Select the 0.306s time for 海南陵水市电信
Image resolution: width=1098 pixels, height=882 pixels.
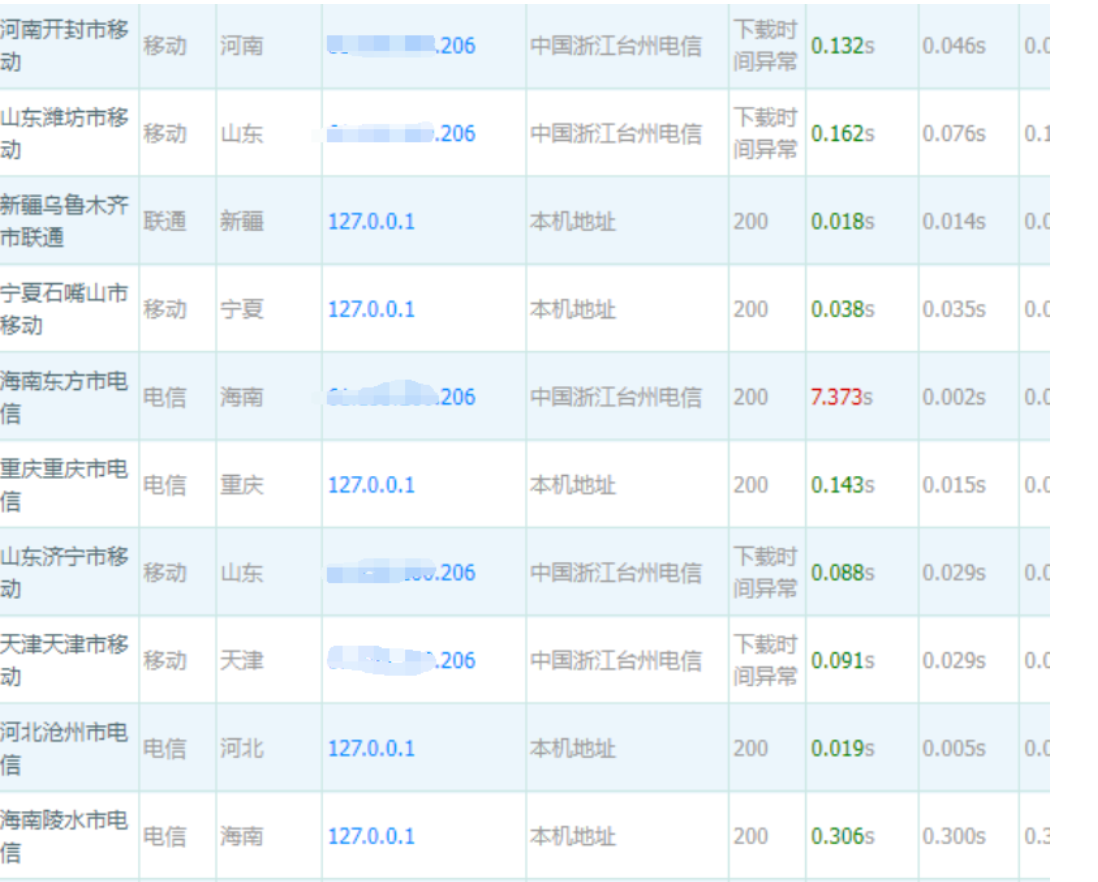(842, 836)
